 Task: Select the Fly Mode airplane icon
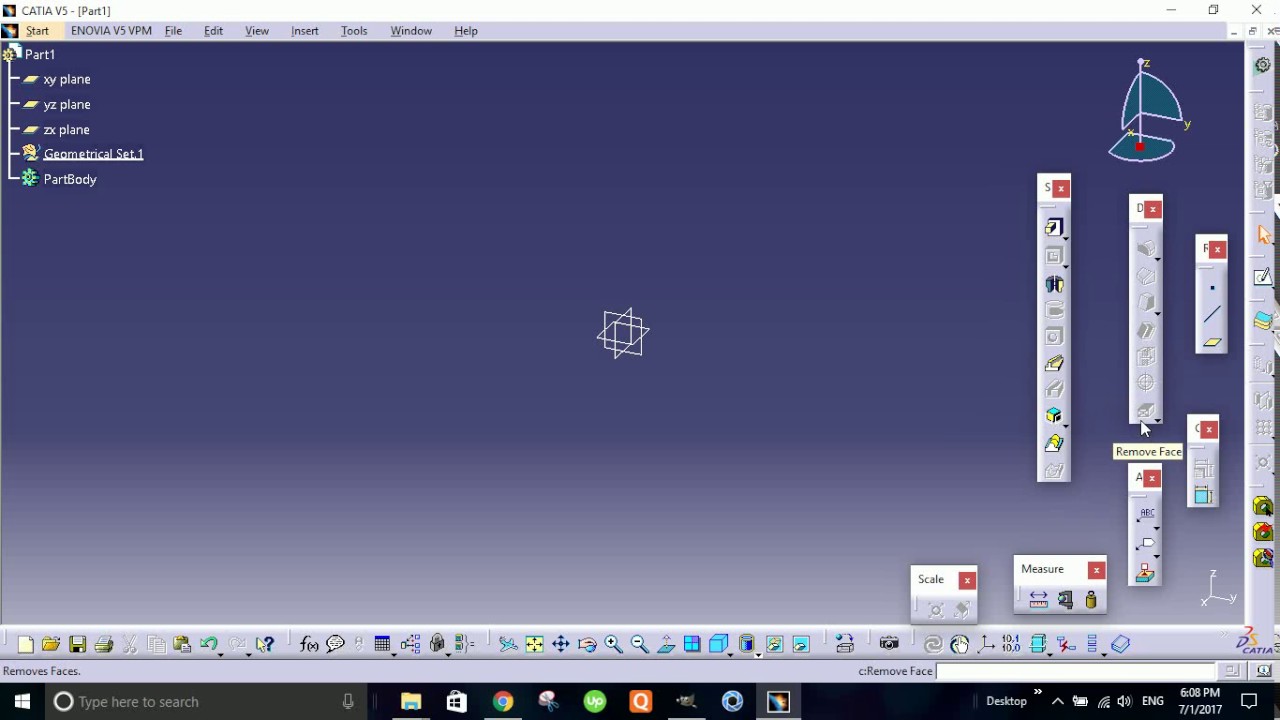pyautogui.click(x=508, y=645)
